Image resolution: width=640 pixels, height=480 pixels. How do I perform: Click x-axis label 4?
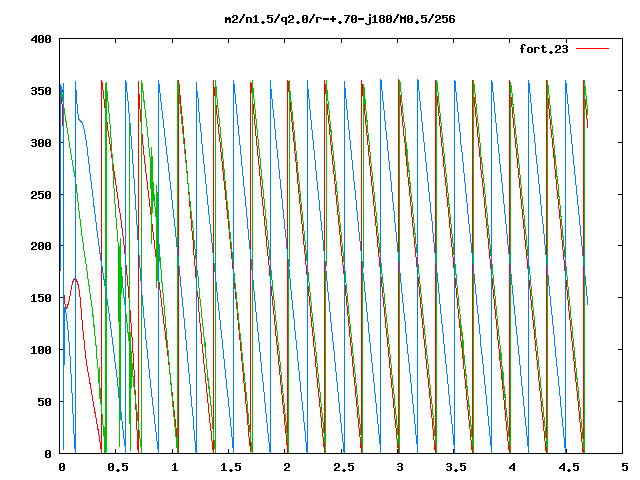(x=512, y=467)
